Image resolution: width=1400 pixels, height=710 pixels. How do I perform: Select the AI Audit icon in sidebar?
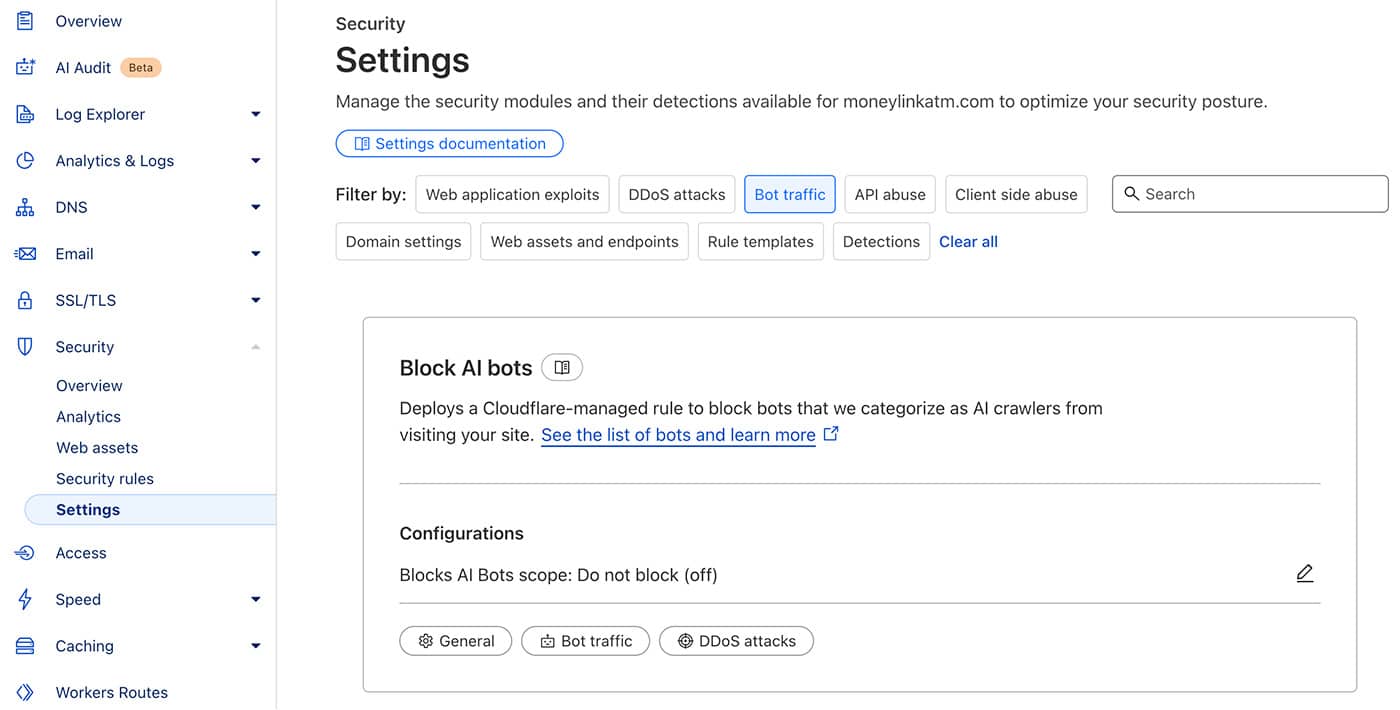pos(25,66)
